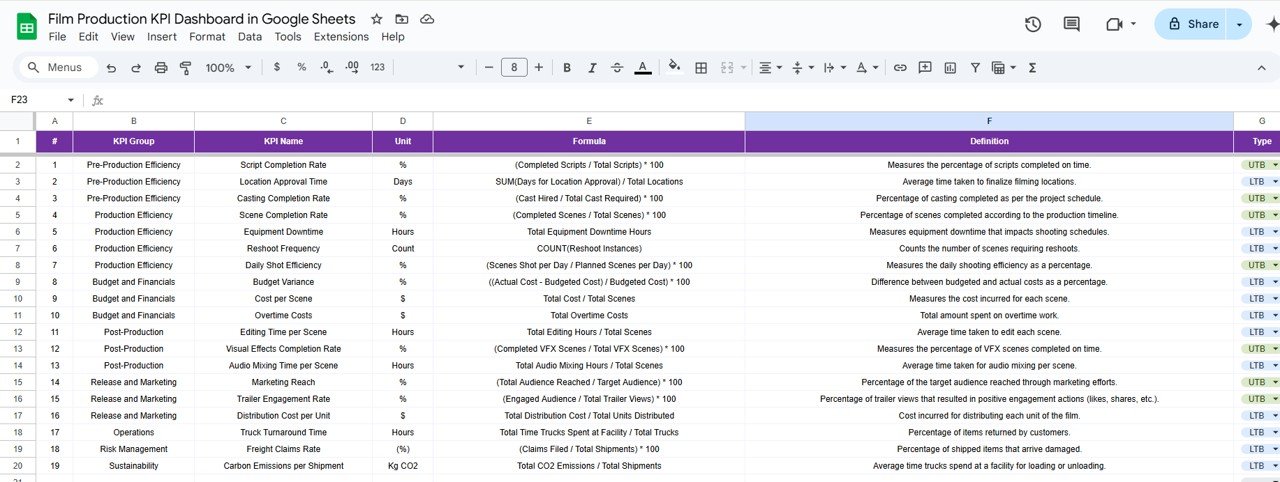Image resolution: width=1280 pixels, height=482 pixels.
Task: Click the font size field showing 8
Action: tap(514, 67)
